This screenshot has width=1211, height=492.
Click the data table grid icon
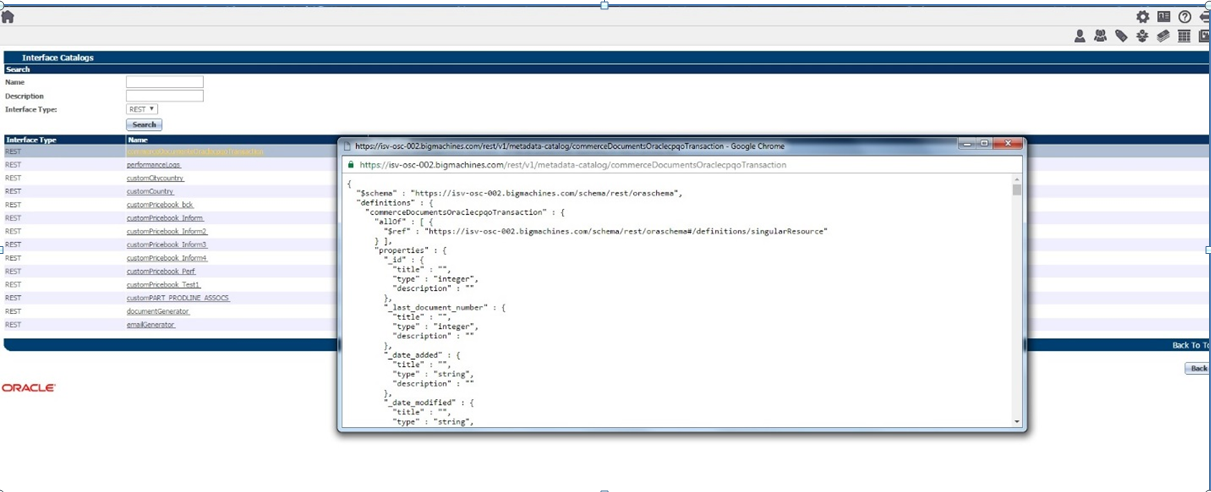pos(1185,36)
